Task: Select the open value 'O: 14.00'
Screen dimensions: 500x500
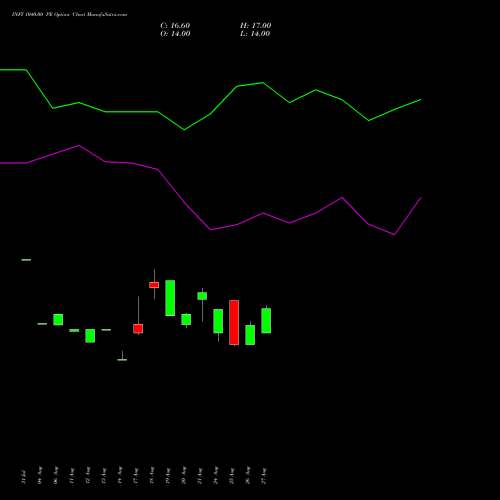Action: [x=175, y=34]
